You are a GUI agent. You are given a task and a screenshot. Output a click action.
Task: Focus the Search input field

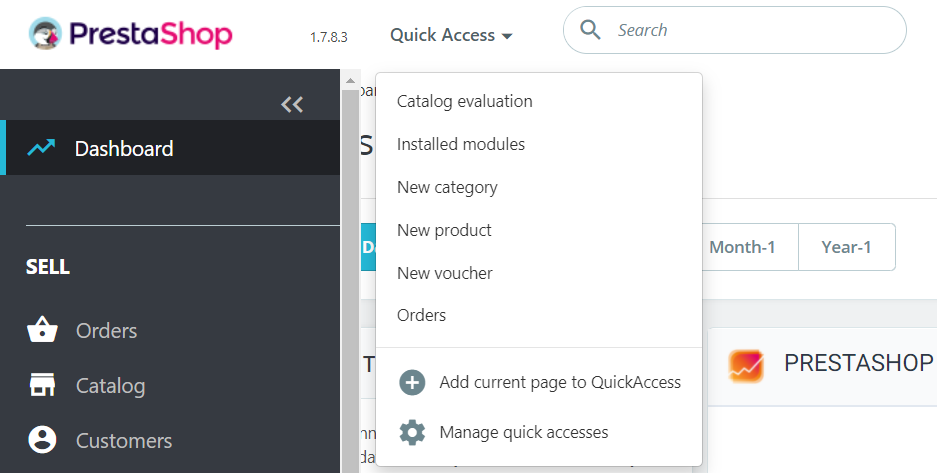tap(750, 30)
